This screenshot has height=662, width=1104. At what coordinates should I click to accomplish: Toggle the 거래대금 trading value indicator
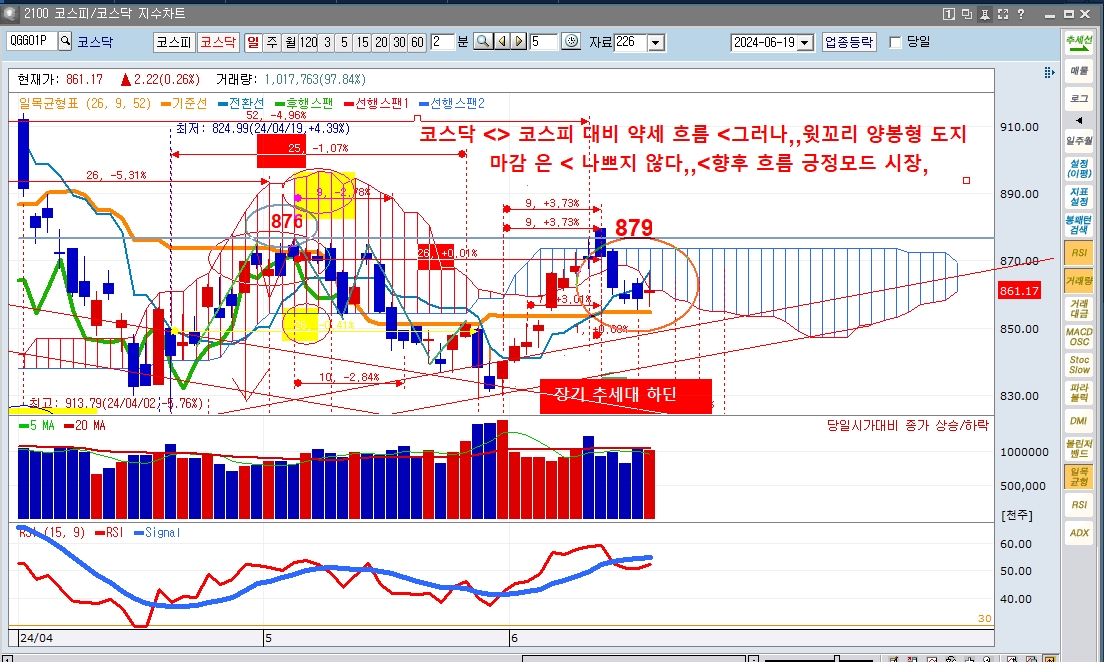pos(1079,308)
